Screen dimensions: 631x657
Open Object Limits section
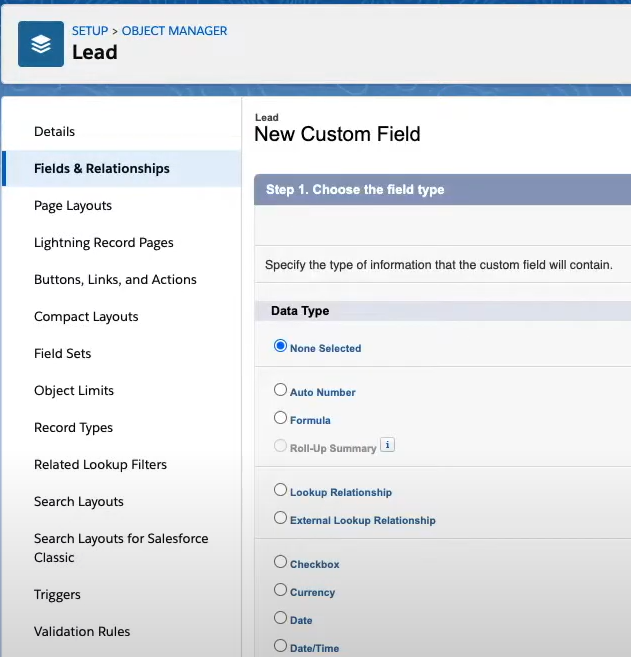pyautogui.click(x=74, y=391)
